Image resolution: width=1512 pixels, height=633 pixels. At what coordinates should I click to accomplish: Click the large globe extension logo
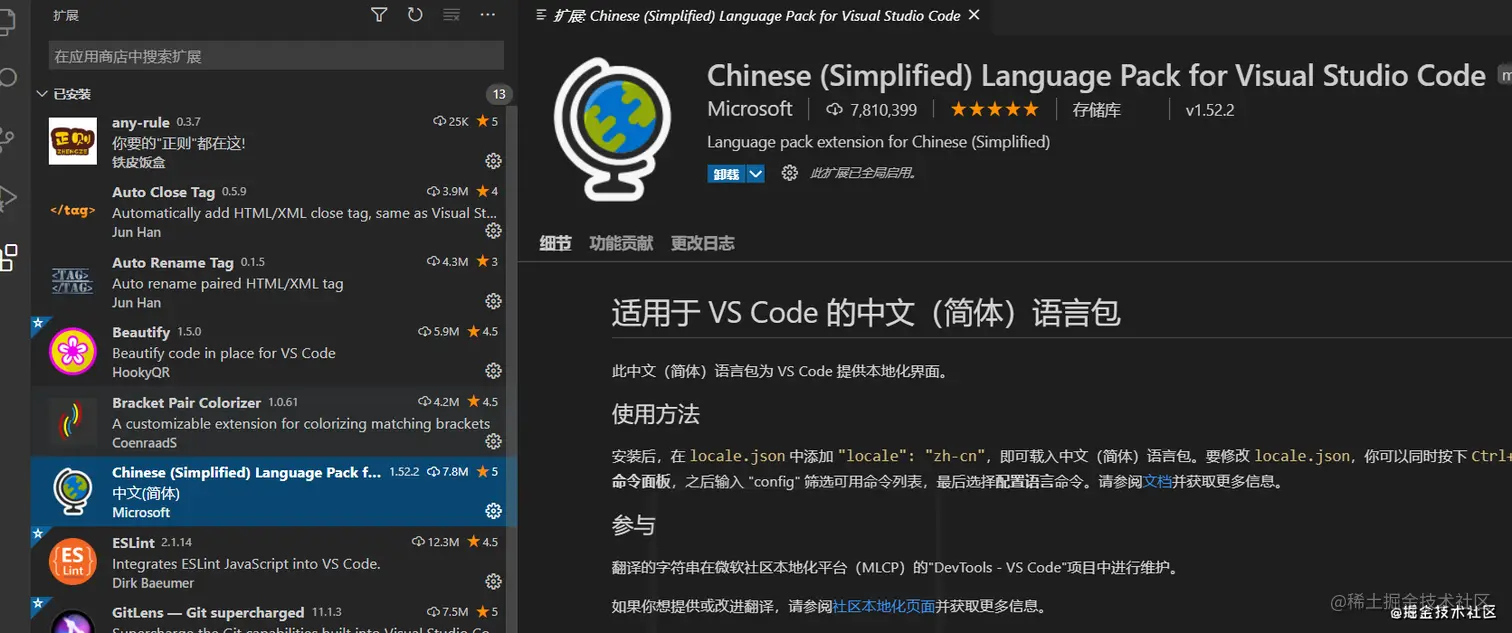tap(612, 129)
